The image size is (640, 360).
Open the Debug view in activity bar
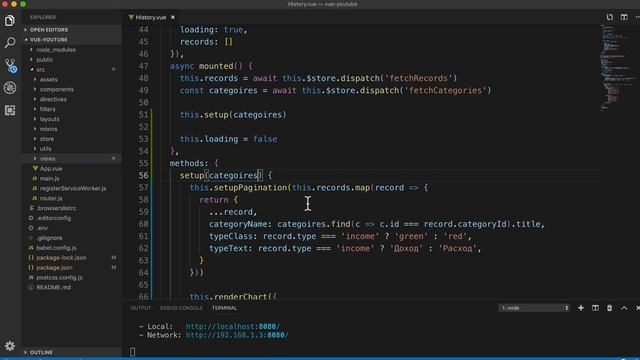click(10, 88)
